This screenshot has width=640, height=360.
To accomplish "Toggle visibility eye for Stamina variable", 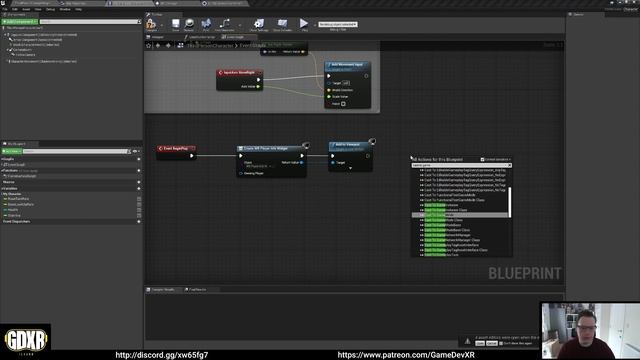I will tap(139, 216).
